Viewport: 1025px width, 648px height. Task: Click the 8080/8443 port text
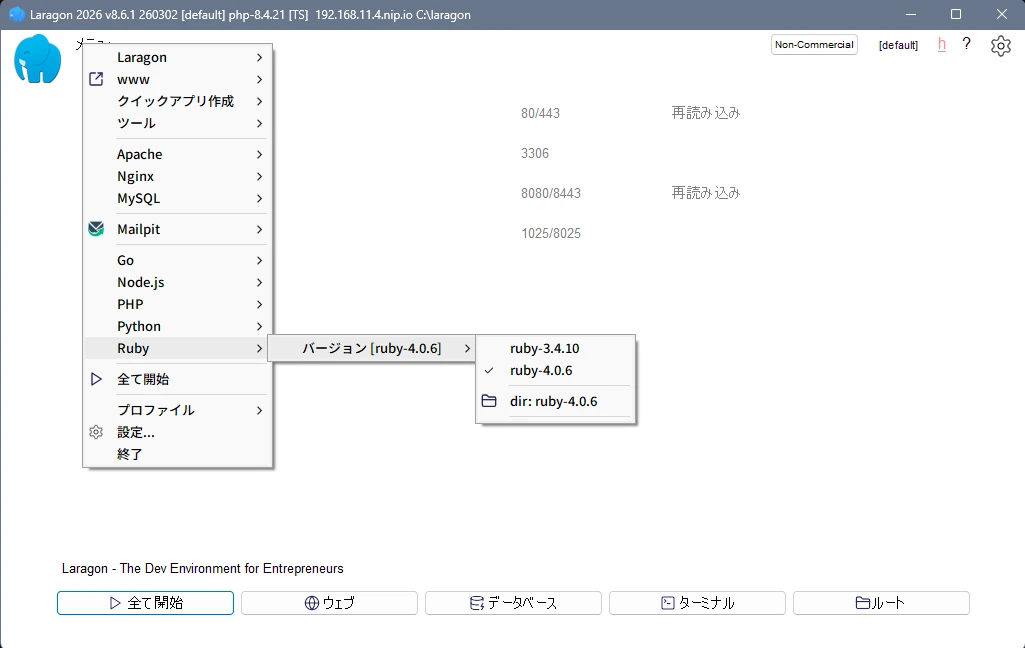pos(551,193)
